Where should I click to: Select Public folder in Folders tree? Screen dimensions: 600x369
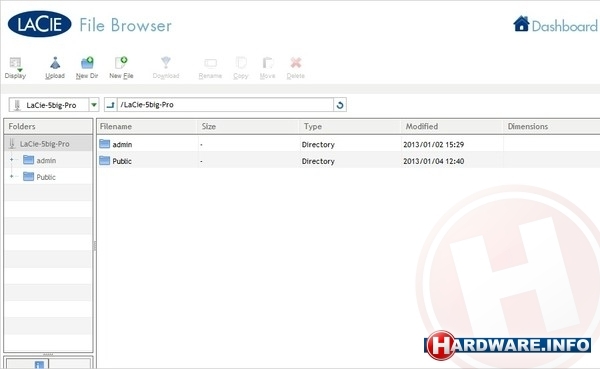click(x=39, y=176)
